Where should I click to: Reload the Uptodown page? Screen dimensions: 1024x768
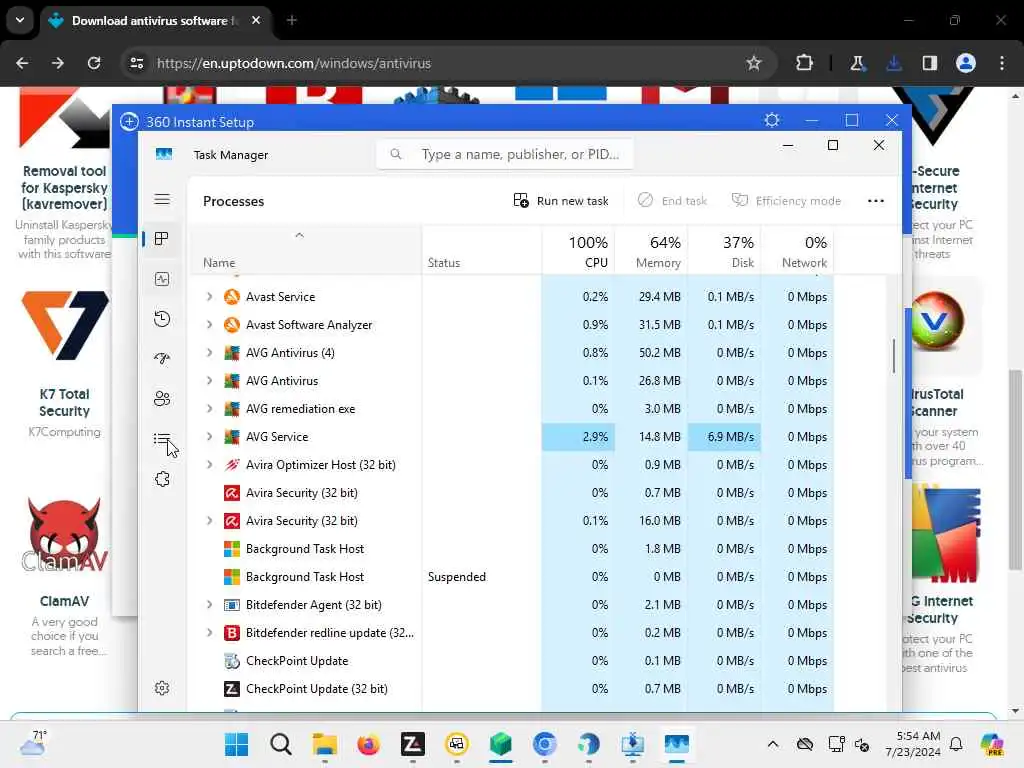(94, 63)
